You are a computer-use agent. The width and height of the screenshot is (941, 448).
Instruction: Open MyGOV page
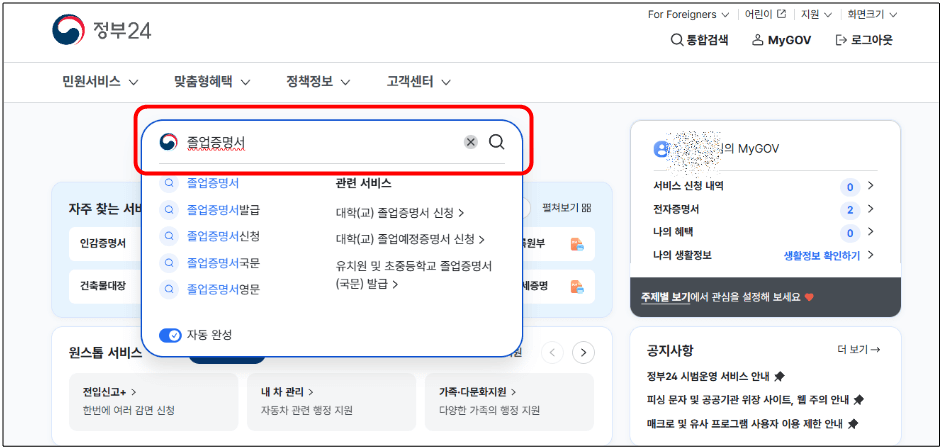[781, 40]
